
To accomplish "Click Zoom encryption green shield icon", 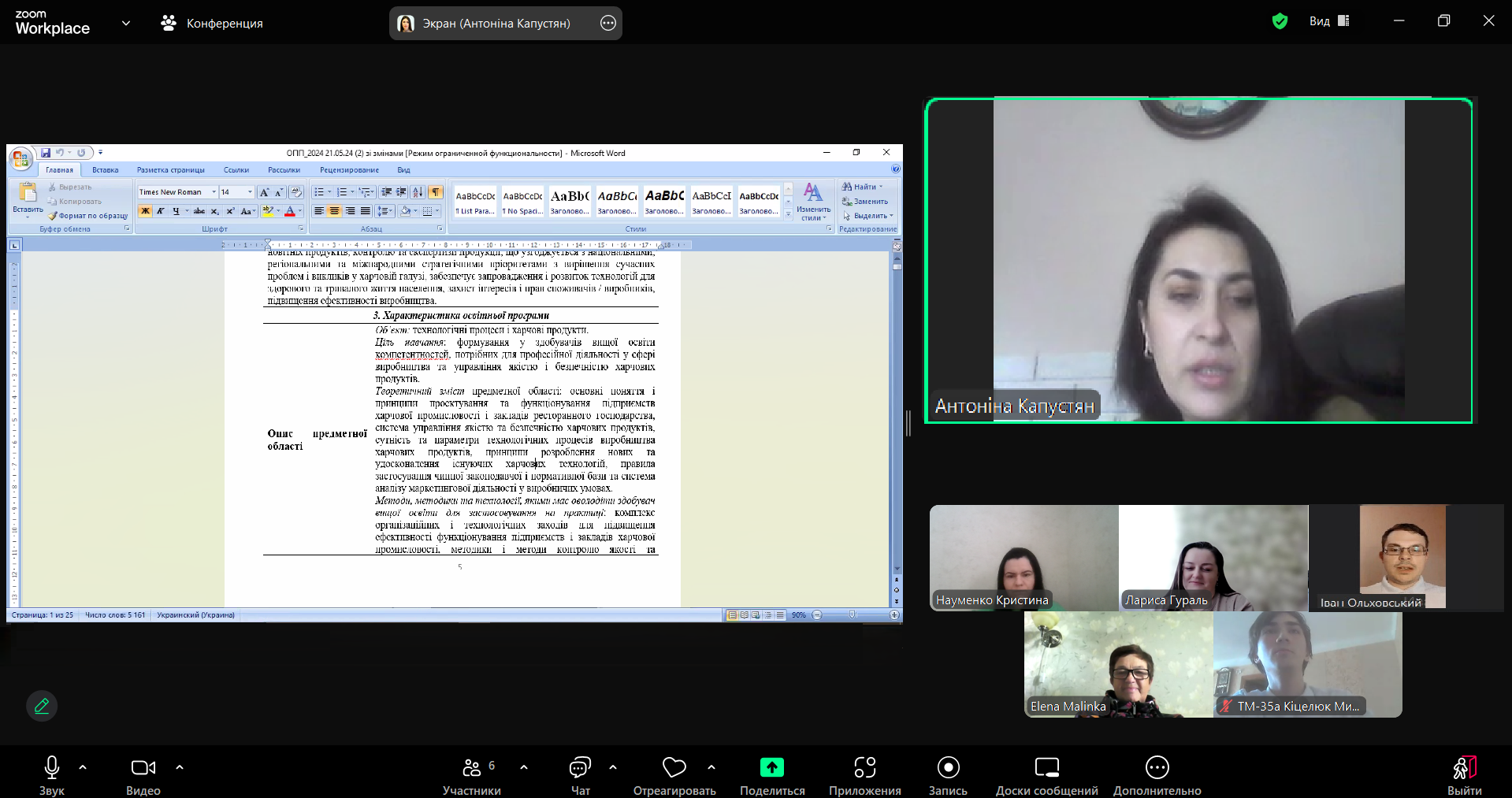I will (1280, 21).
